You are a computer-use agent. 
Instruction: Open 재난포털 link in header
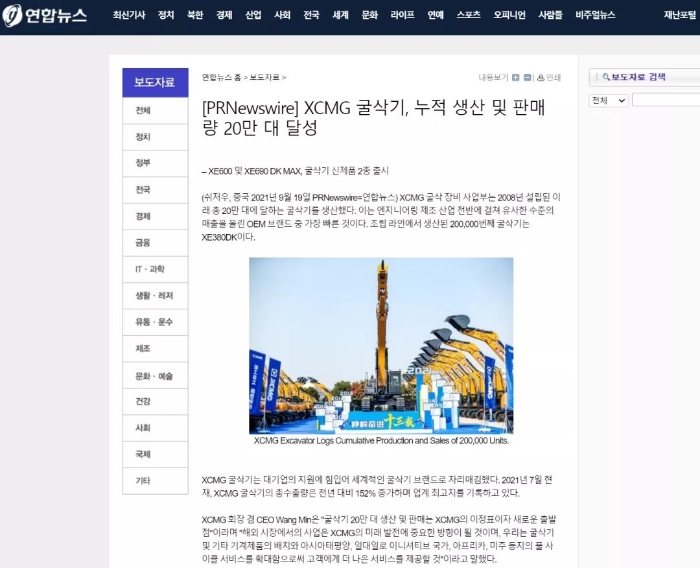pyautogui.click(x=680, y=15)
